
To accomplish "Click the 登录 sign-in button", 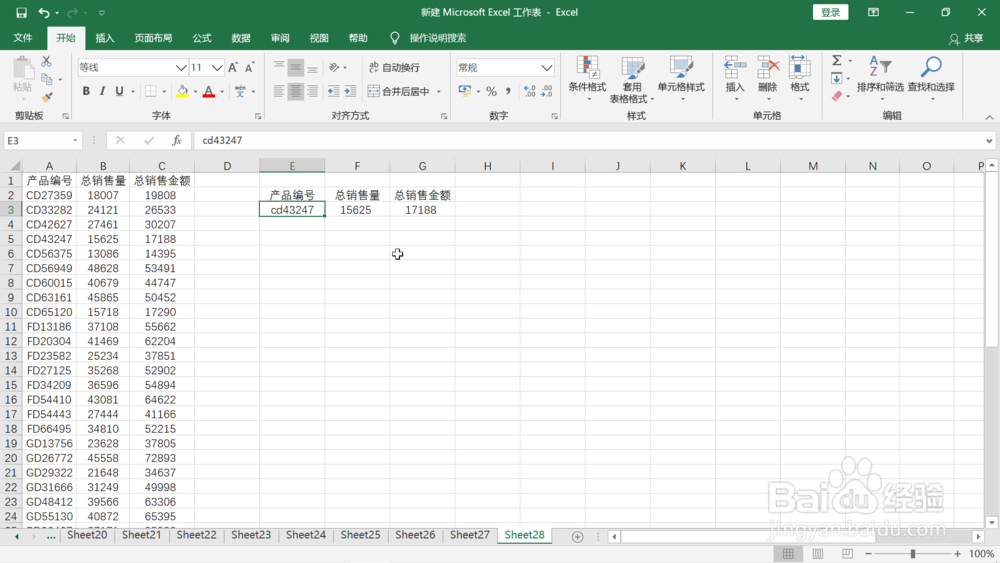I will click(830, 12).
